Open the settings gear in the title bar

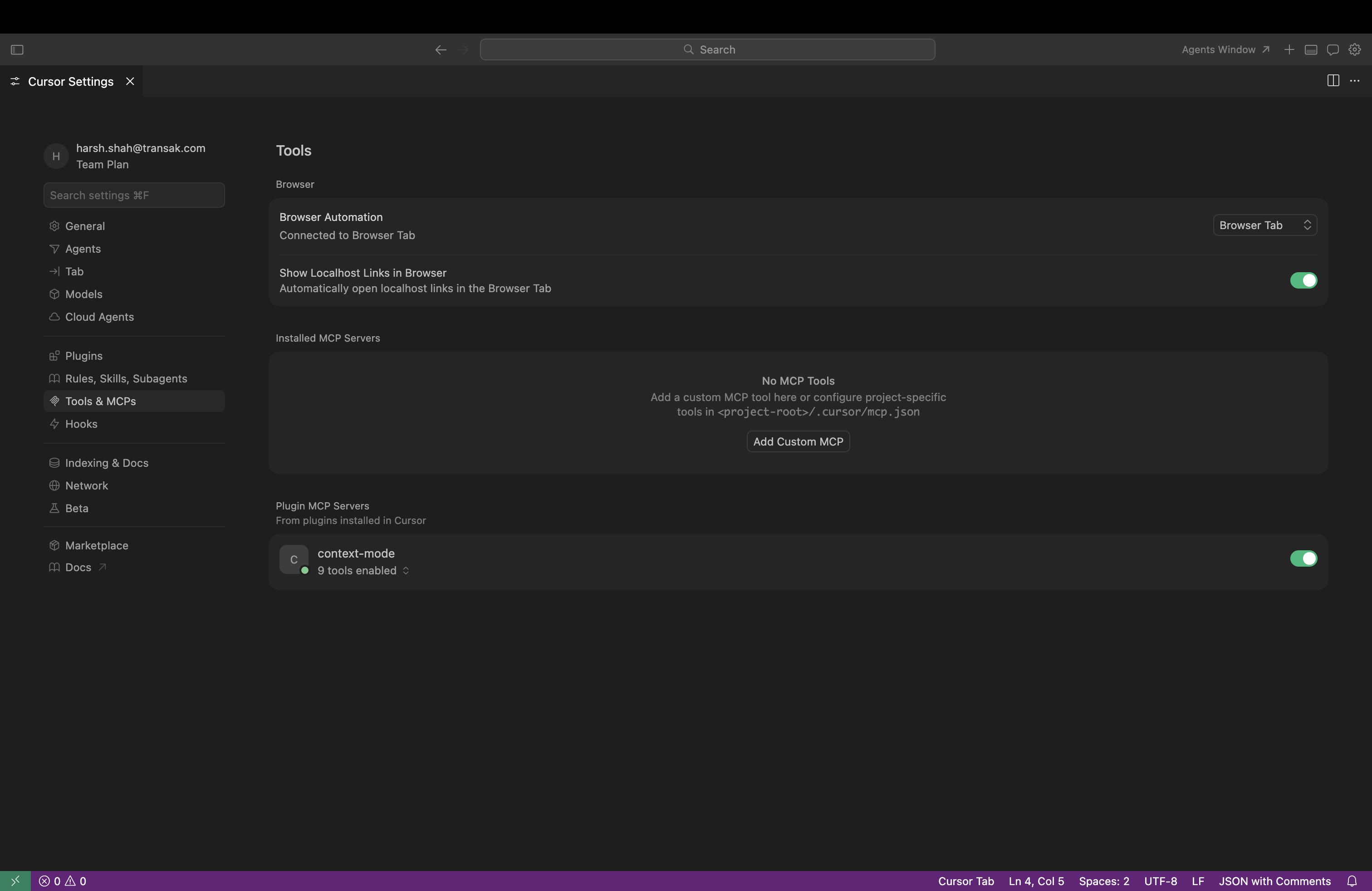click(1355, 49)
